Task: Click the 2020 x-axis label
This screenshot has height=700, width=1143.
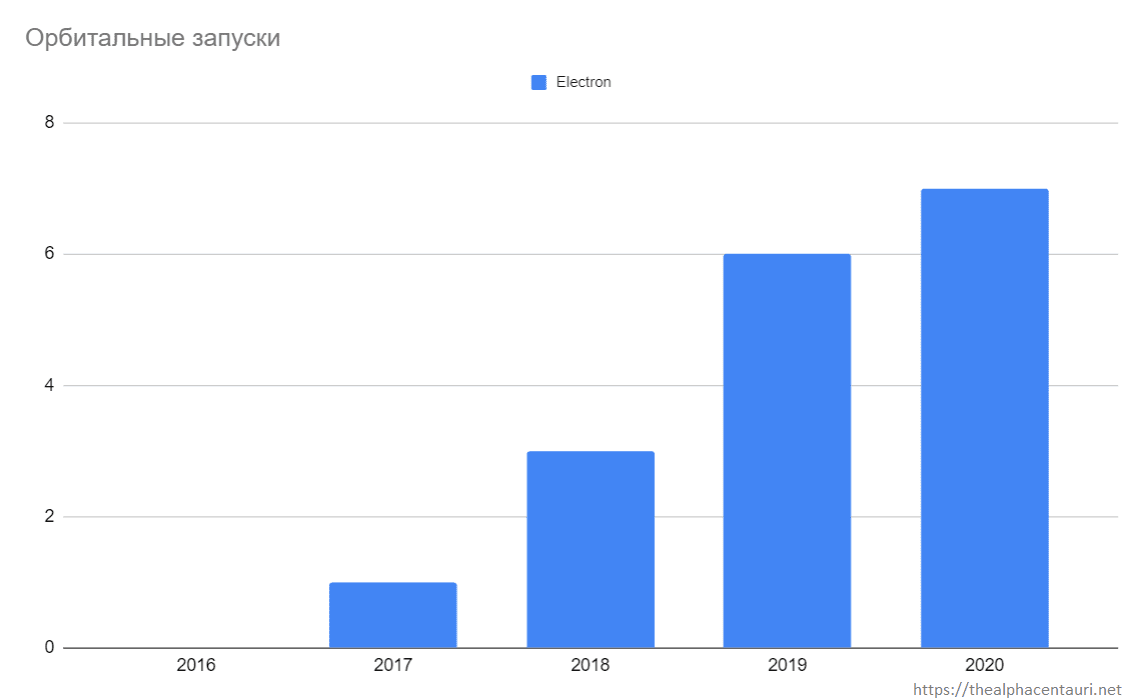Action: click(x=984, y=665)
